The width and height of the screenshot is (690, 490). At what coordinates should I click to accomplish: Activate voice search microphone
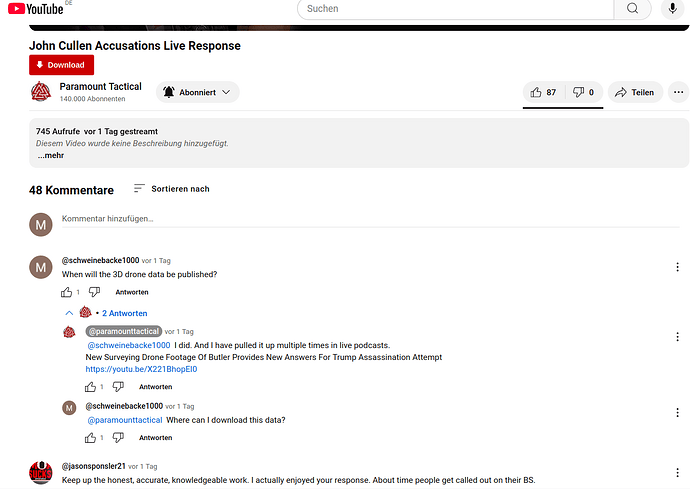click(672, 8)
